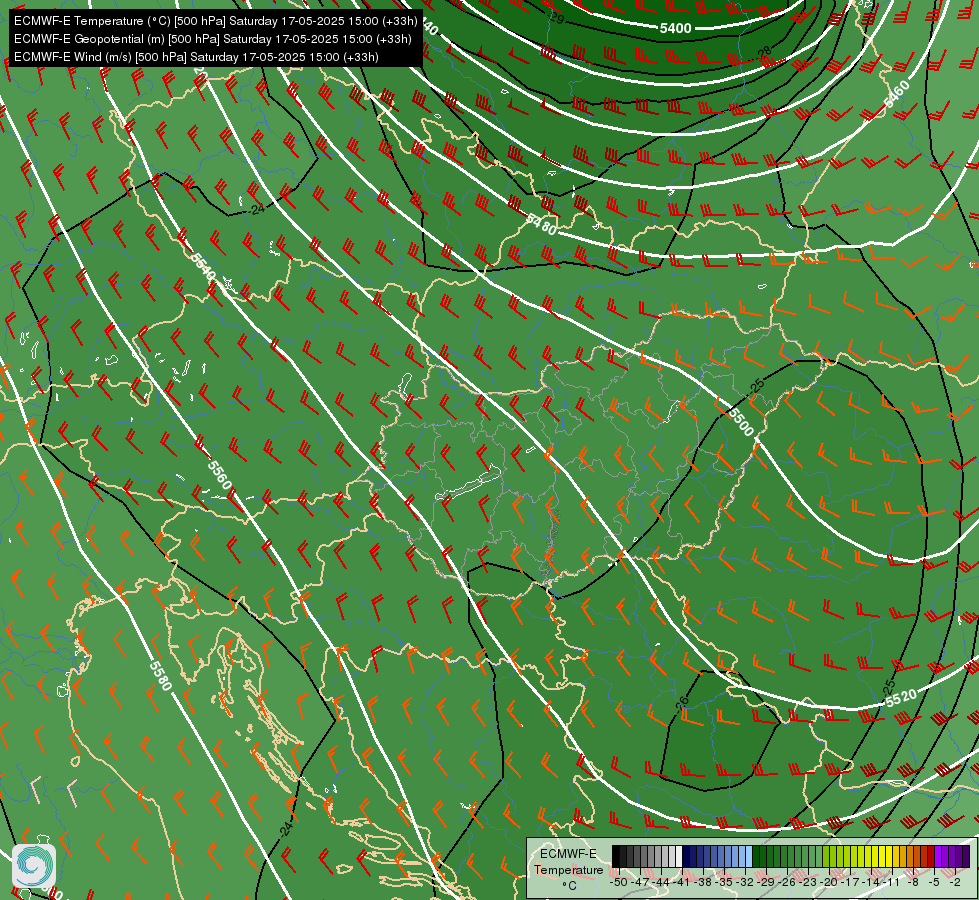This screenshot has height=900, width=979.
Task: Pick the white swatch above the -41 legend tick
Action: point(679,856)
